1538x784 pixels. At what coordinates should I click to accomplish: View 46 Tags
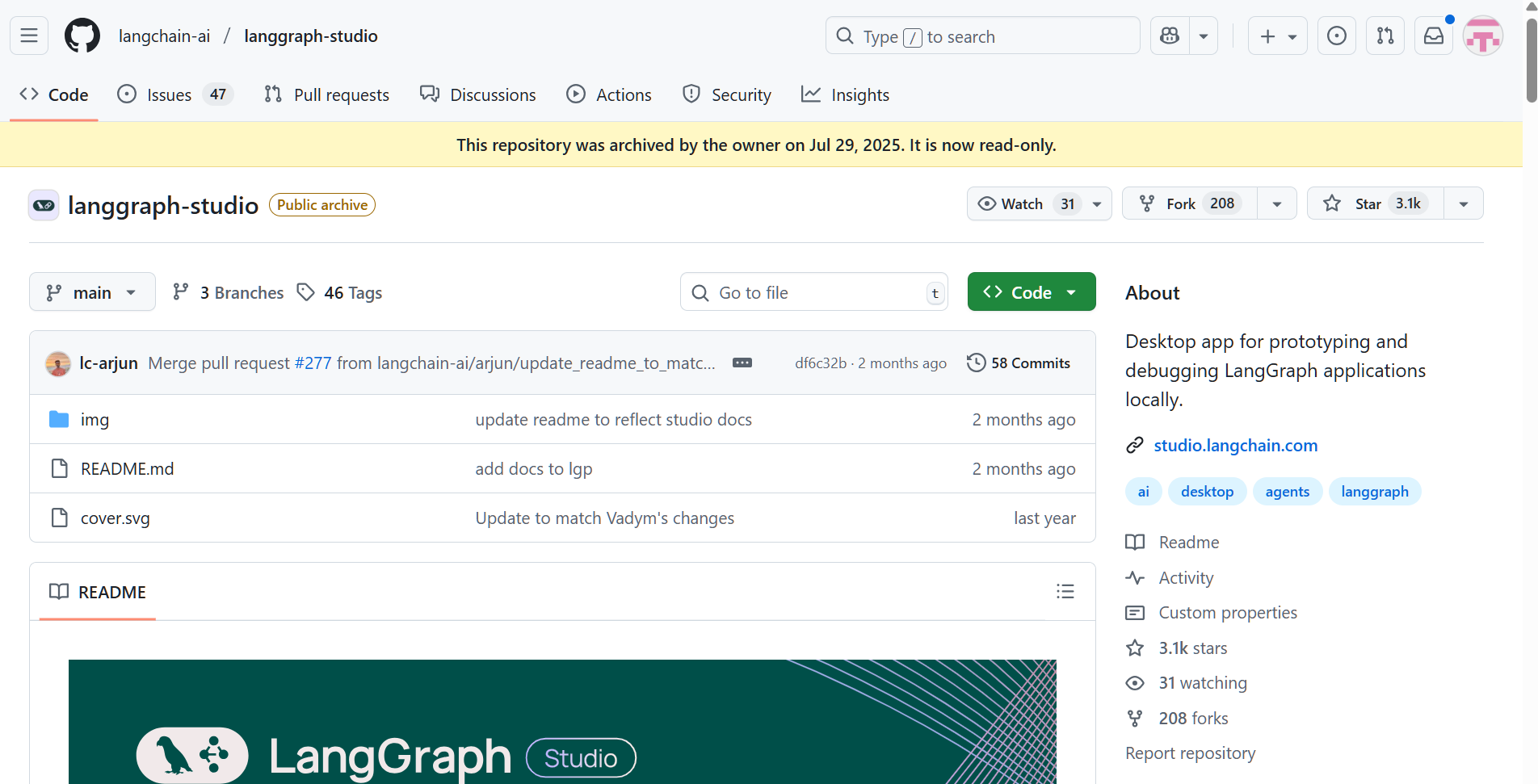pos(339,292)
